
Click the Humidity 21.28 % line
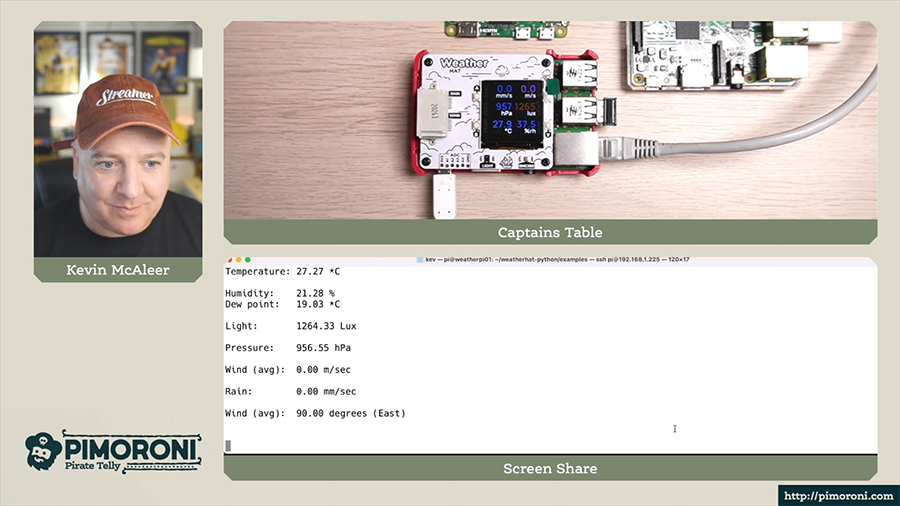(x=280, y=293)
